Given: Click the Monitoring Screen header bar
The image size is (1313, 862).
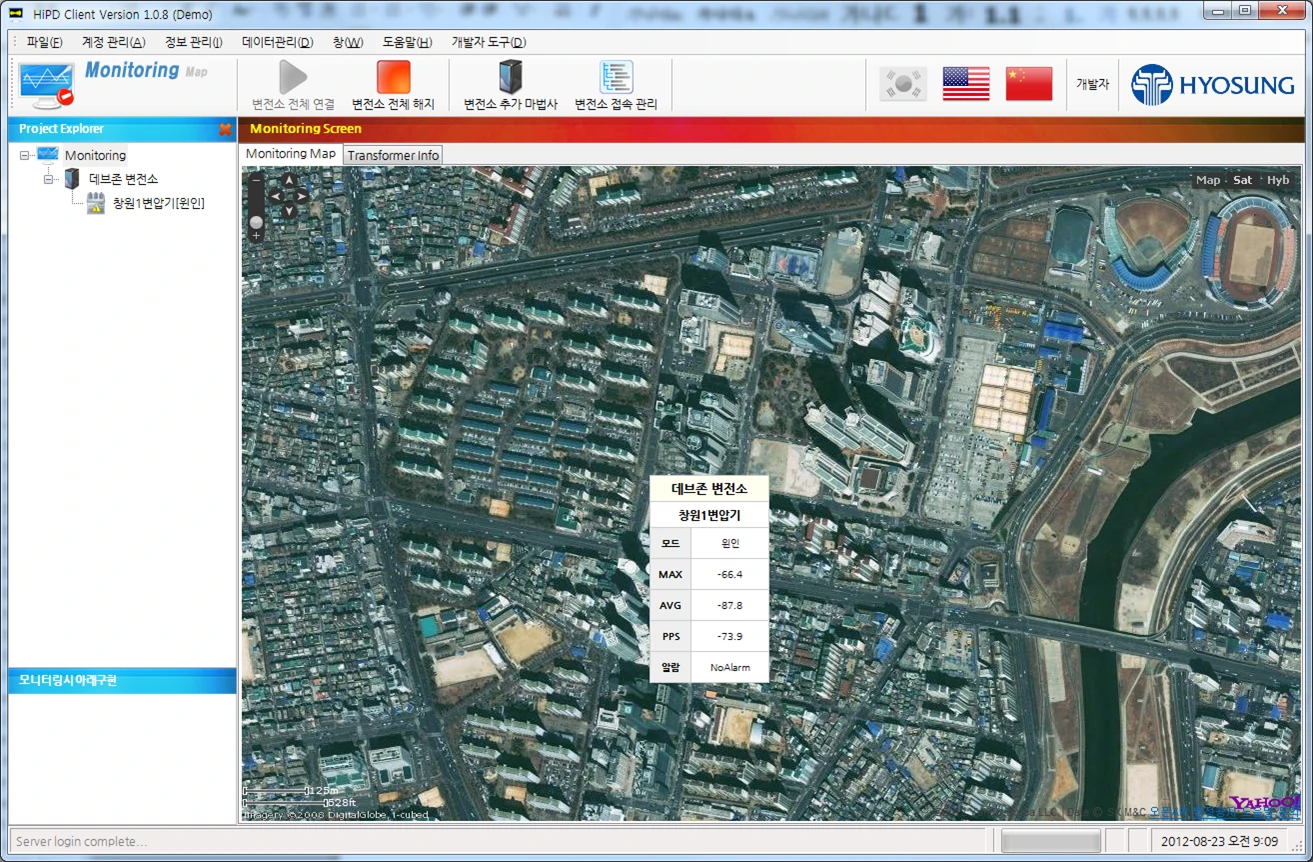Looking at the screenshot, I should click(x=772, y=129).
